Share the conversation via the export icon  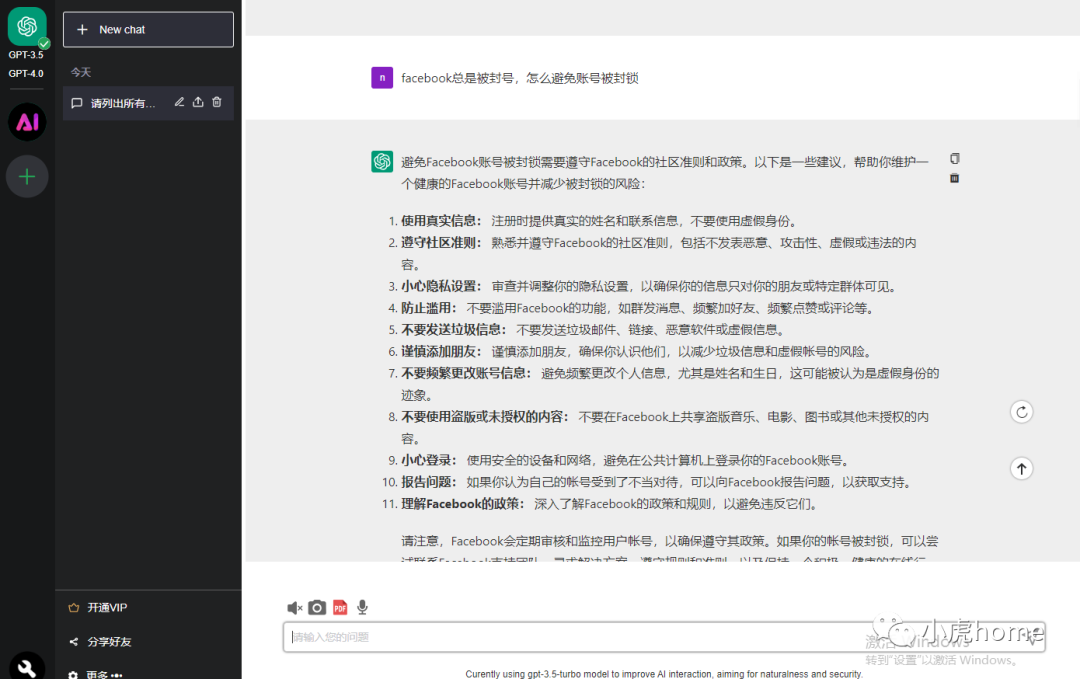[x=197, y=102]
